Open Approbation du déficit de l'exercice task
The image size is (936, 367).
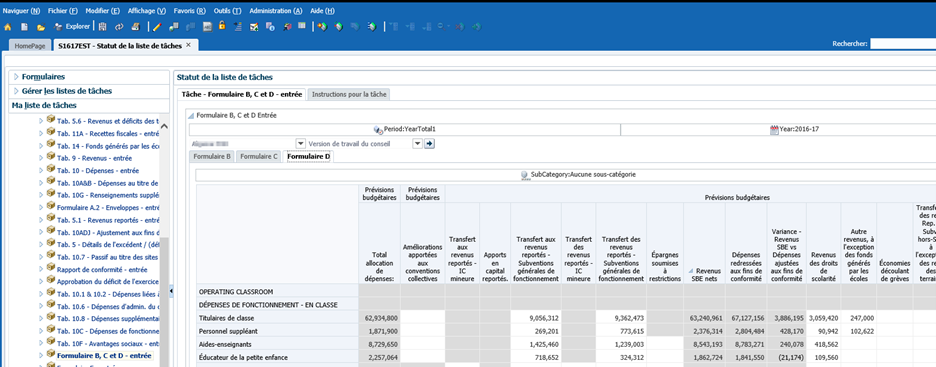point(107,282)
